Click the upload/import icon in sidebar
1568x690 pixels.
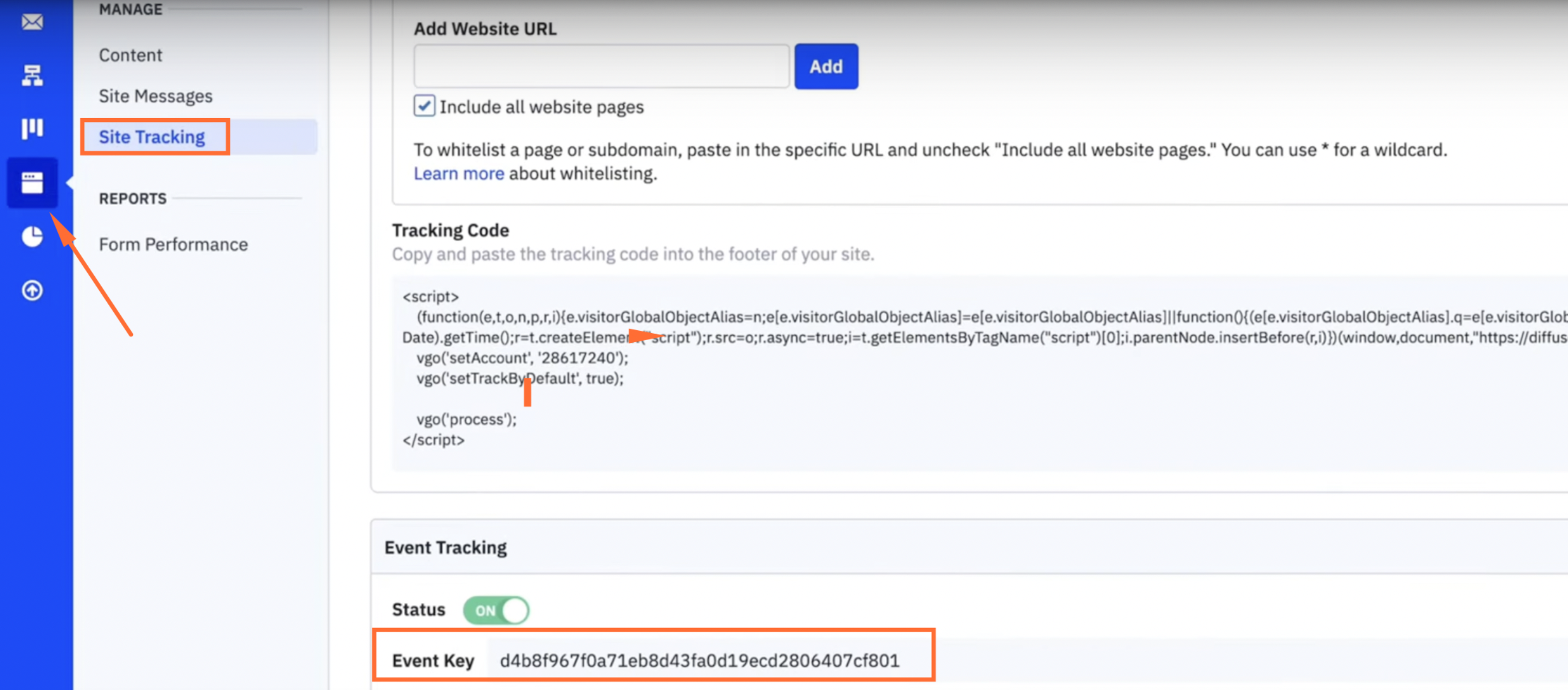[x=32, y=290]
